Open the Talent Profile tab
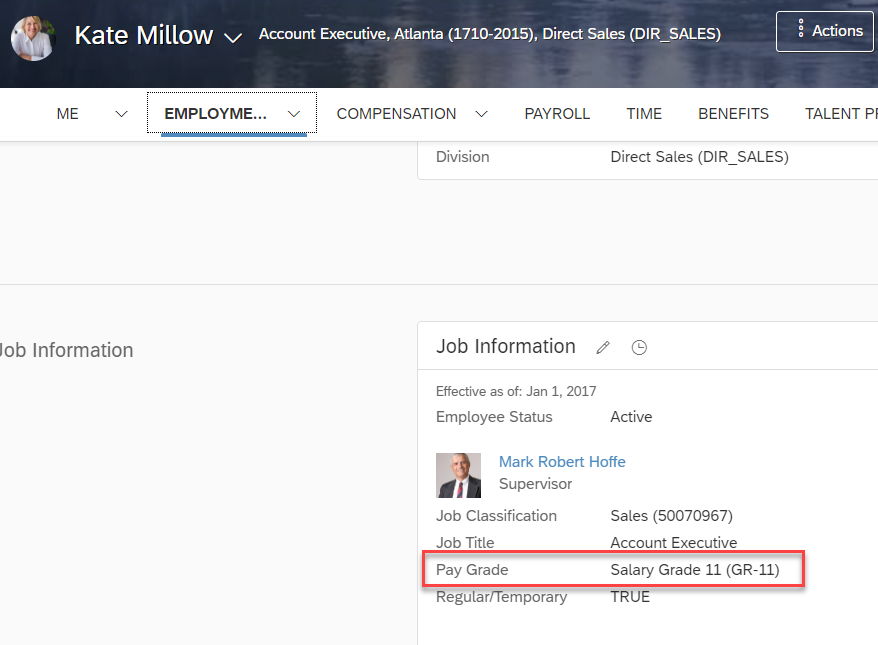Image resolution: width=878 pixels, height=645 pixels. [841, 114]
